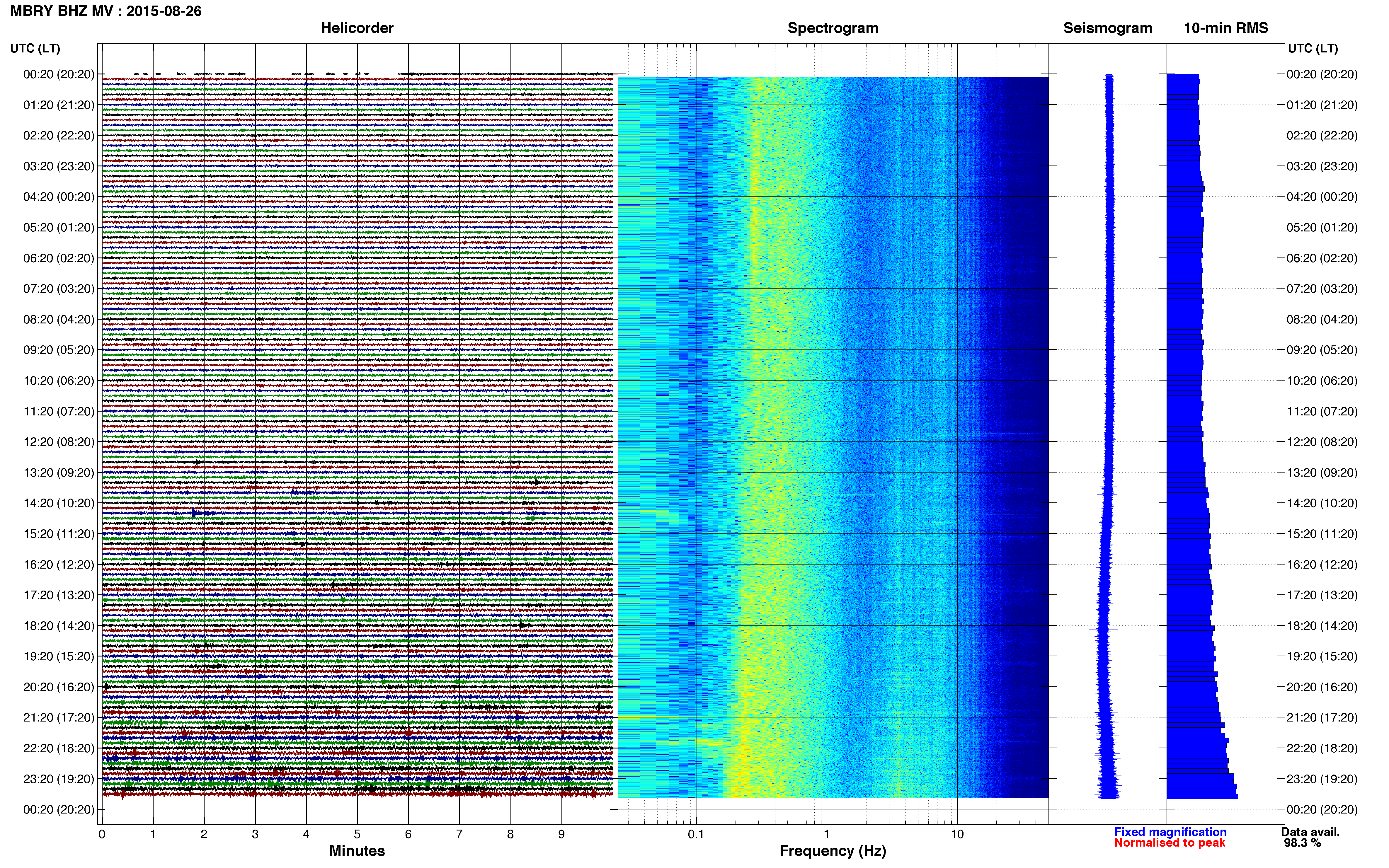The height and width of the screenshot is (868, 1389).
Task: Click right-side time label '06:20 (02:20)'
Action: click(x=1322, y=258)
